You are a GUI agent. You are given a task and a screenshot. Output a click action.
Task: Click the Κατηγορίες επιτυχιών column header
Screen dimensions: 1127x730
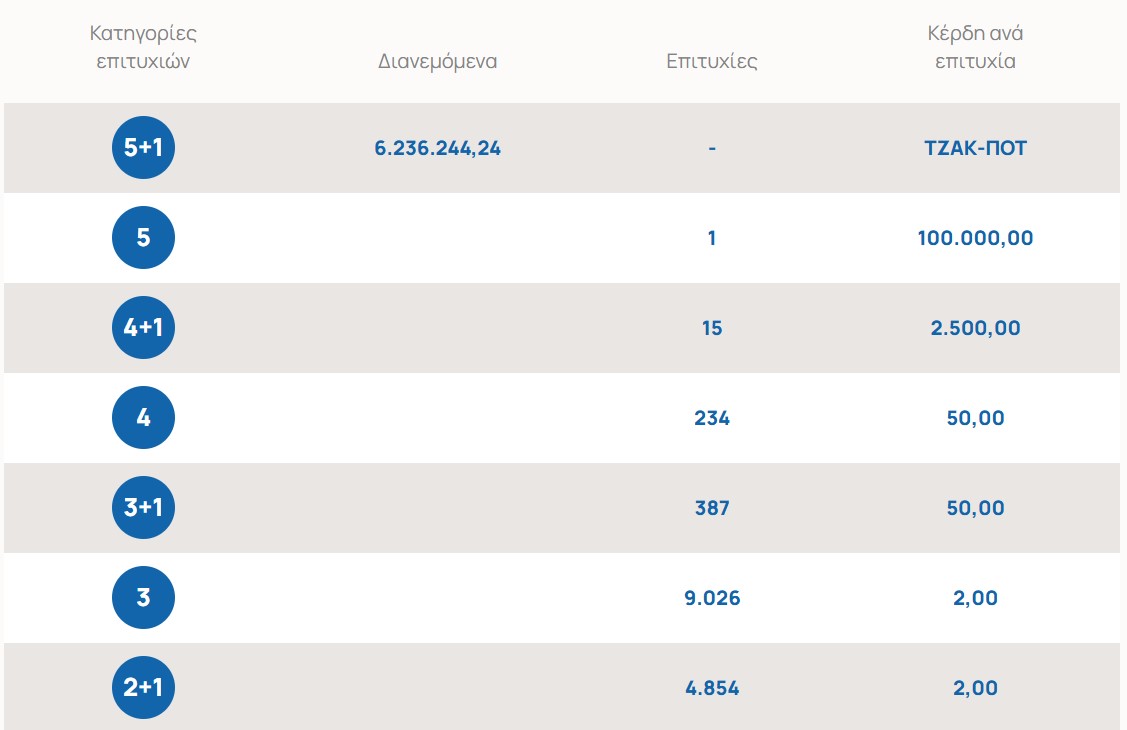coord(143,47)
